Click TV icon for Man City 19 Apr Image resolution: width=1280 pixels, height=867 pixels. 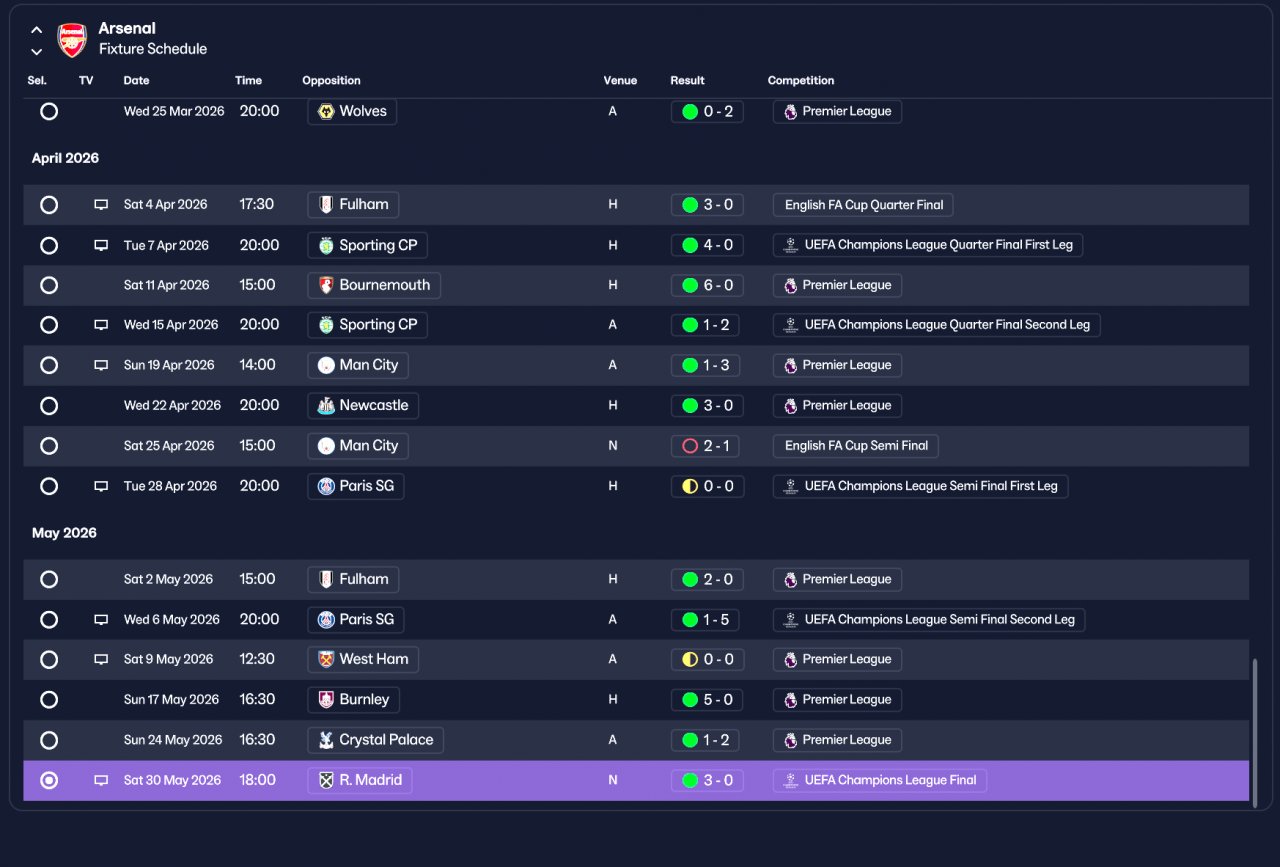click(101, 365)
